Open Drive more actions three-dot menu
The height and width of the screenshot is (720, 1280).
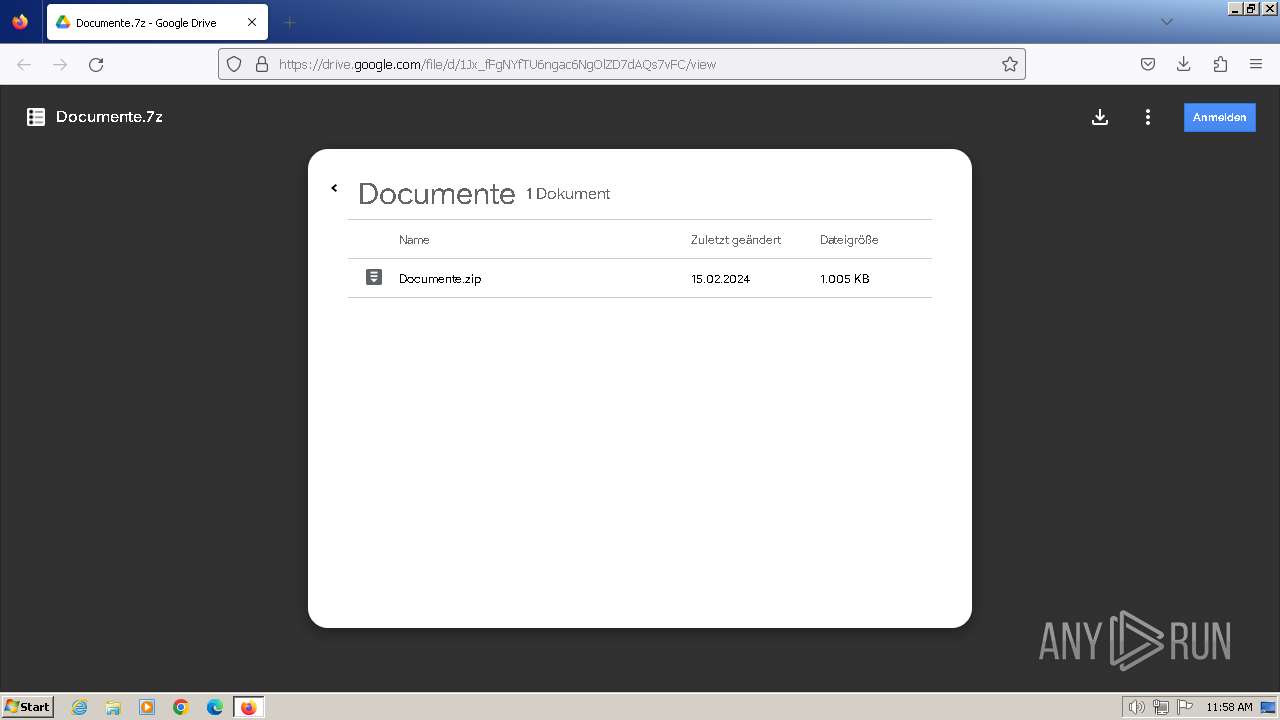coord(1148,117)
